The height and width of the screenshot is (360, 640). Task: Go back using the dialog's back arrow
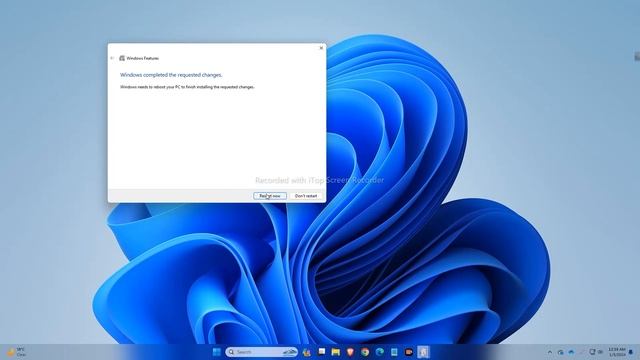click(x=112, y=58)
